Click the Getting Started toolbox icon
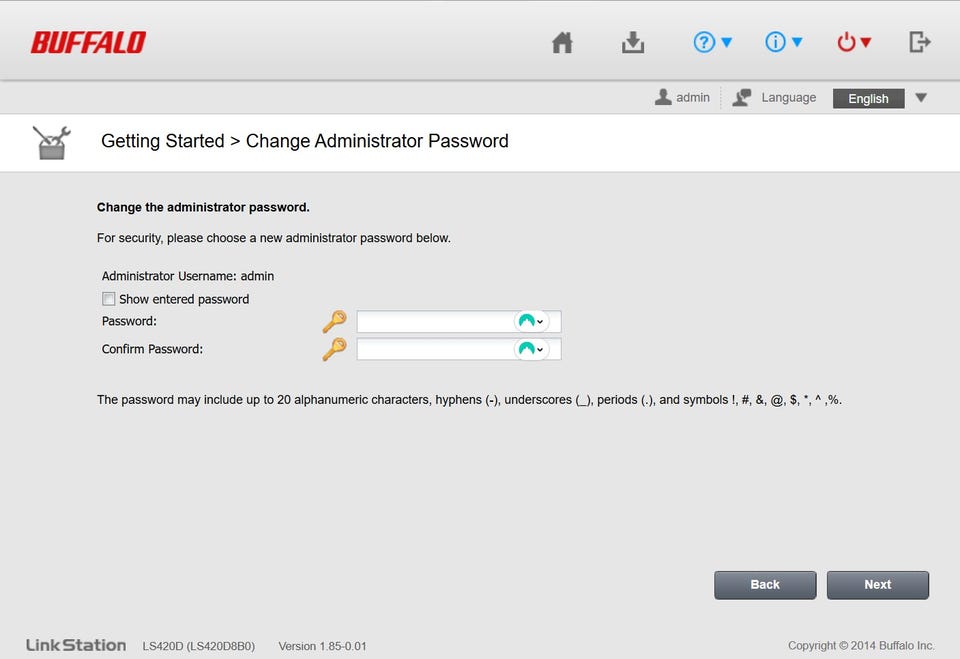 click(50, 142)
